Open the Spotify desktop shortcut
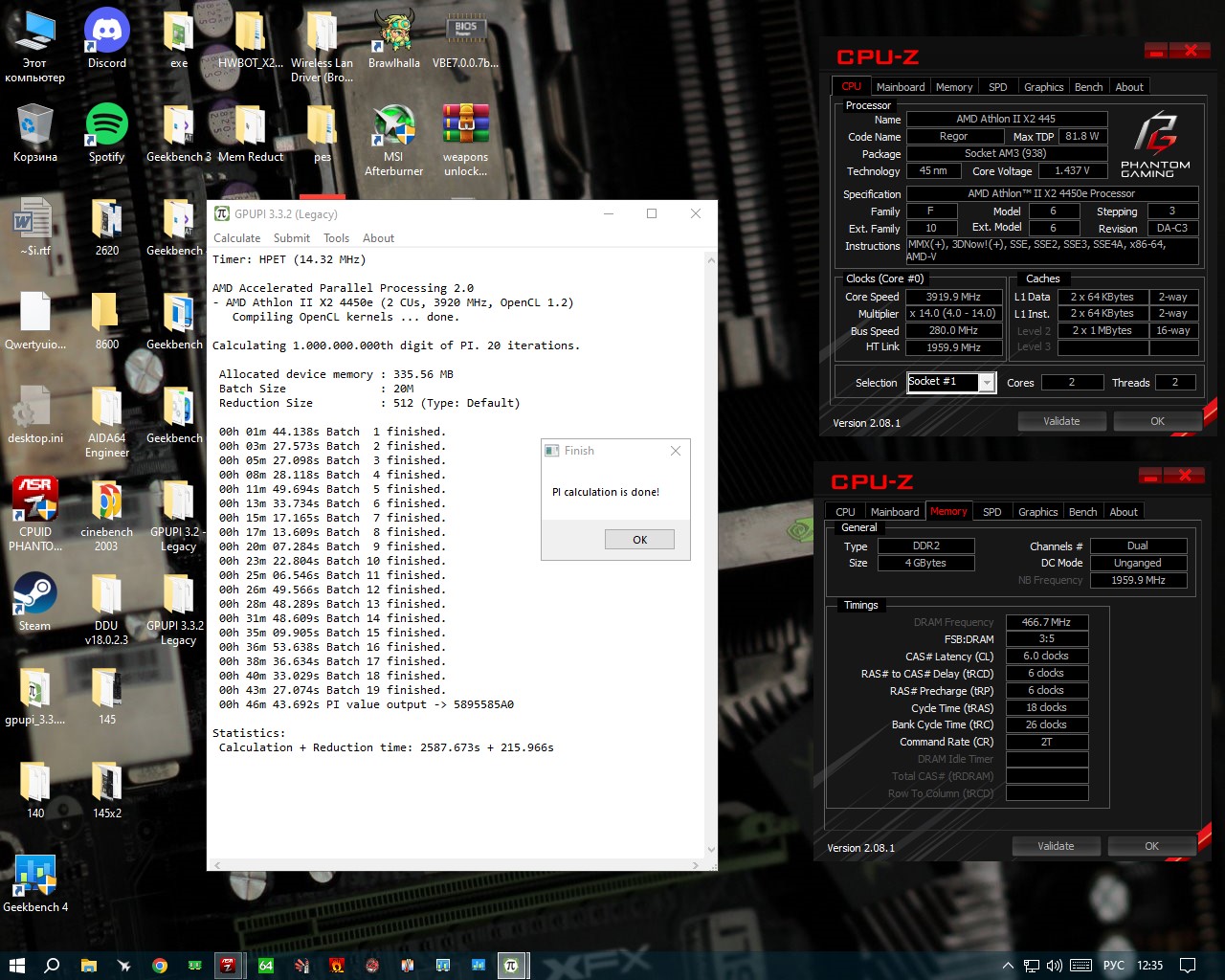The width and height of the screenshot is (1225, 980). [x=107, y=132]
